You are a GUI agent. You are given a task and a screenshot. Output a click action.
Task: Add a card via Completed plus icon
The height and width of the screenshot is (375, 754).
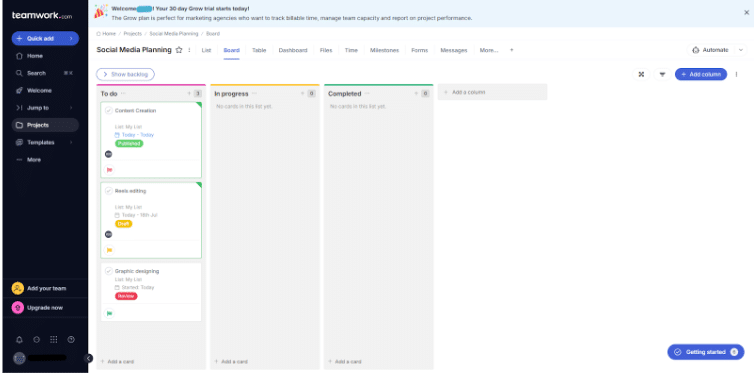[416, 94]
